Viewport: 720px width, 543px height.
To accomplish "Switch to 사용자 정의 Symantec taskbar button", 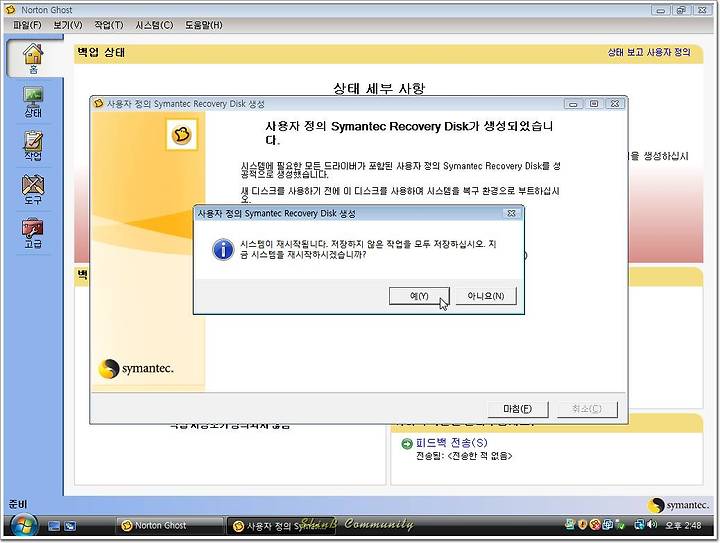I will (281, 526).
